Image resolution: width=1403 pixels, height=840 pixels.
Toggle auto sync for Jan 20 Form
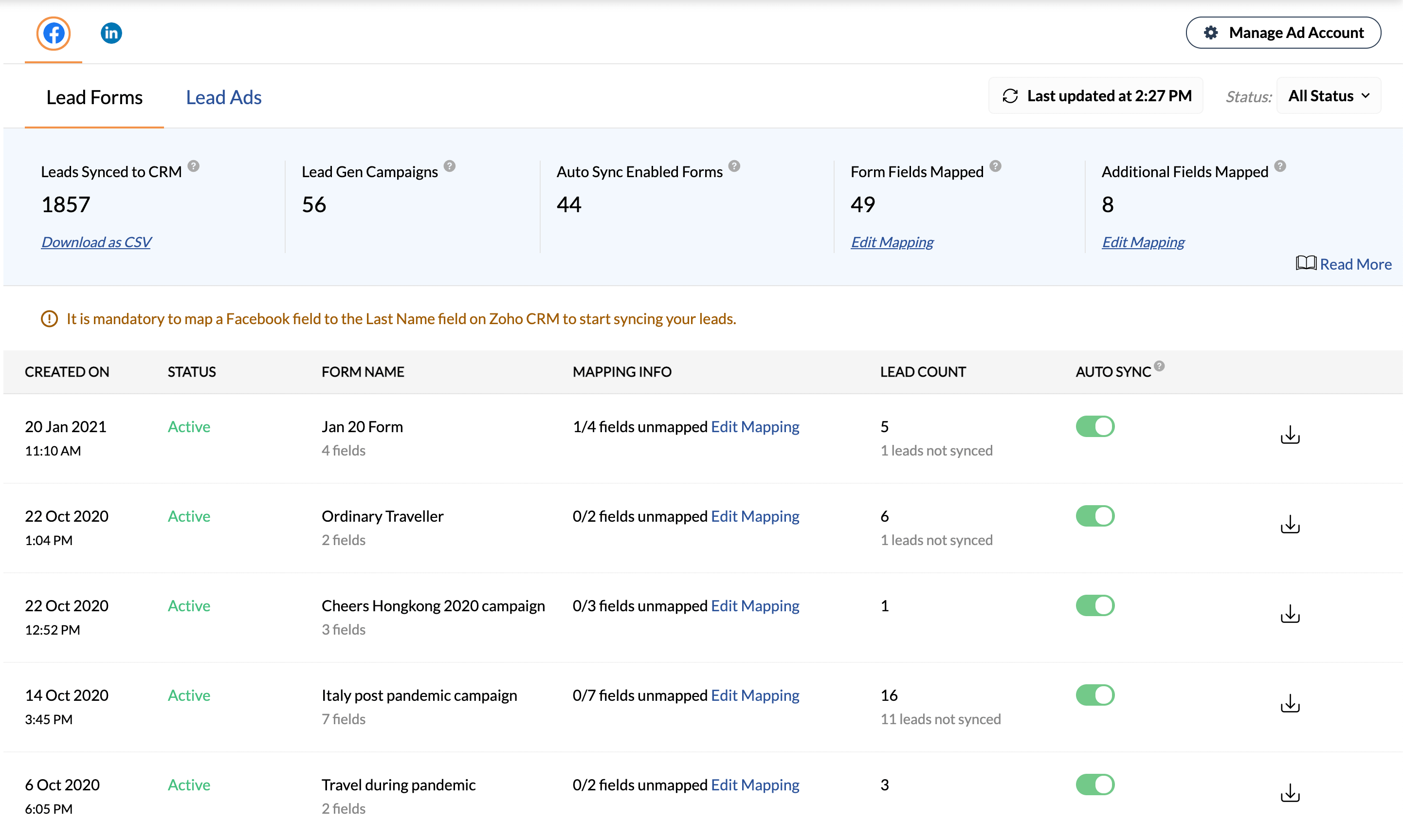tap(1095, 427)
